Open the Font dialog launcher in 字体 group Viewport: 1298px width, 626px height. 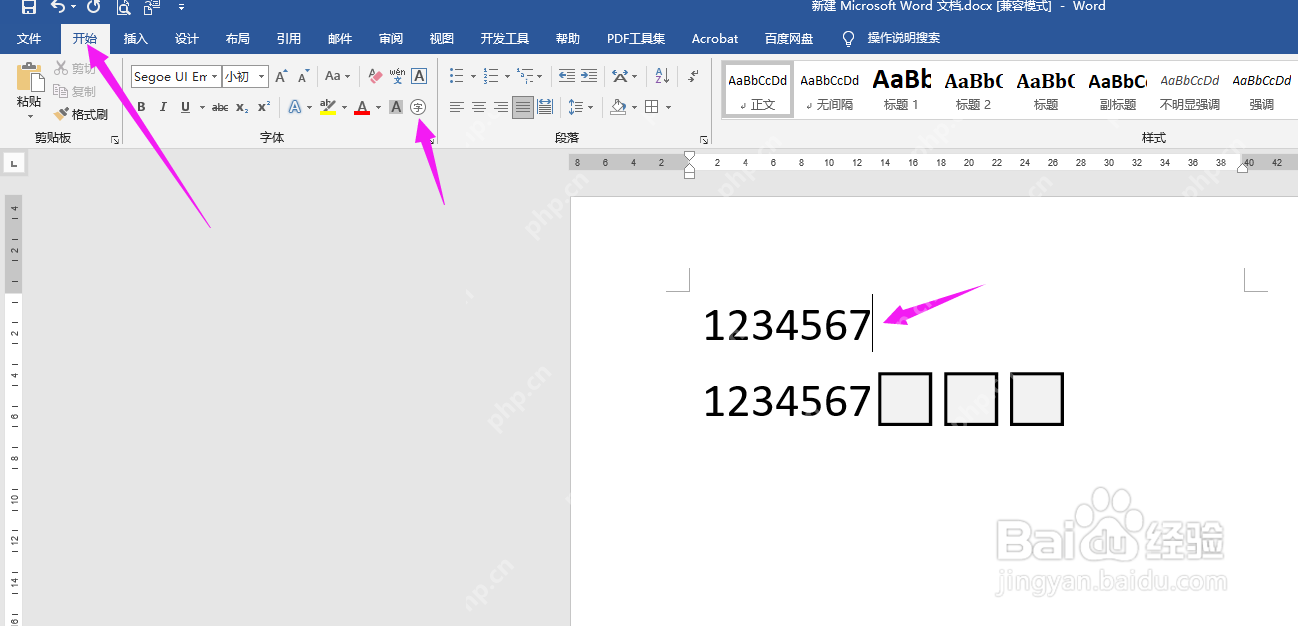[431, 140]
